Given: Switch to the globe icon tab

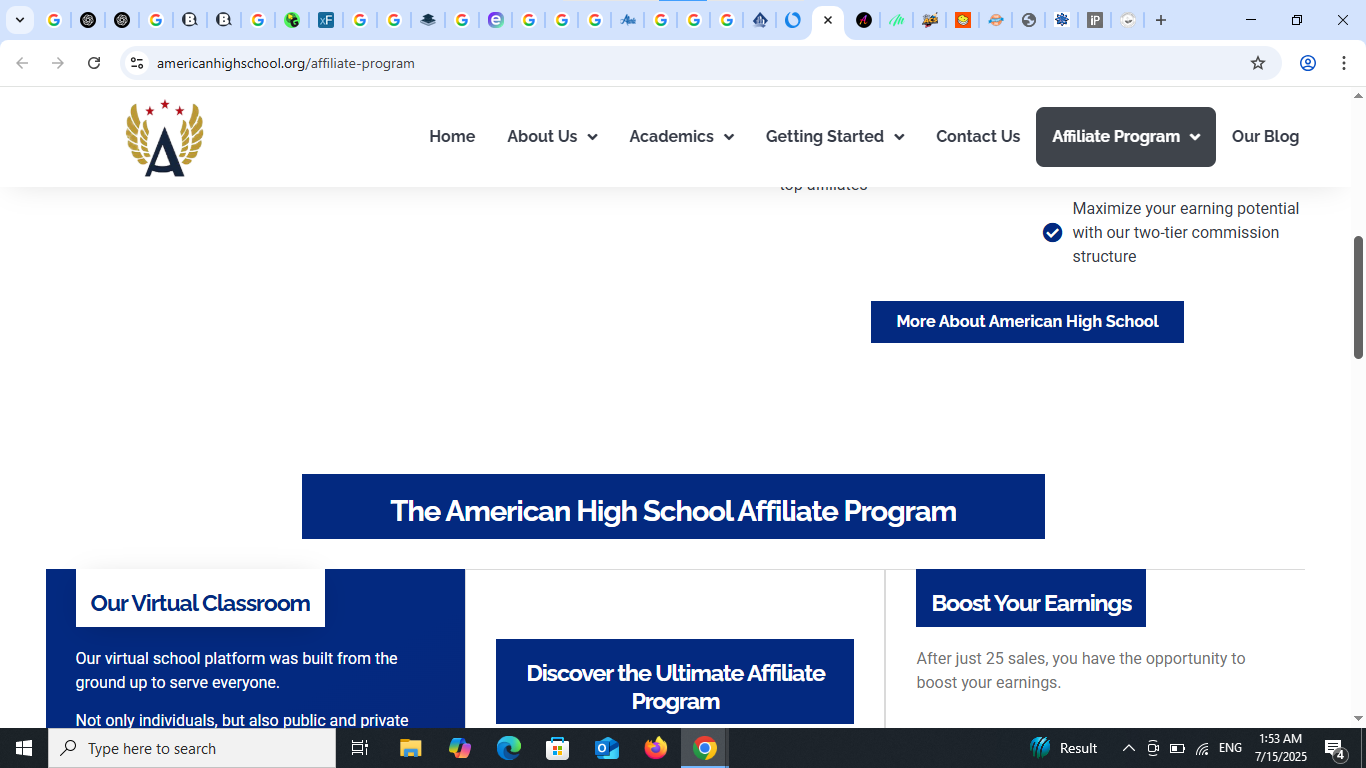Looking at the screenshot, I should coord(1029,20).
